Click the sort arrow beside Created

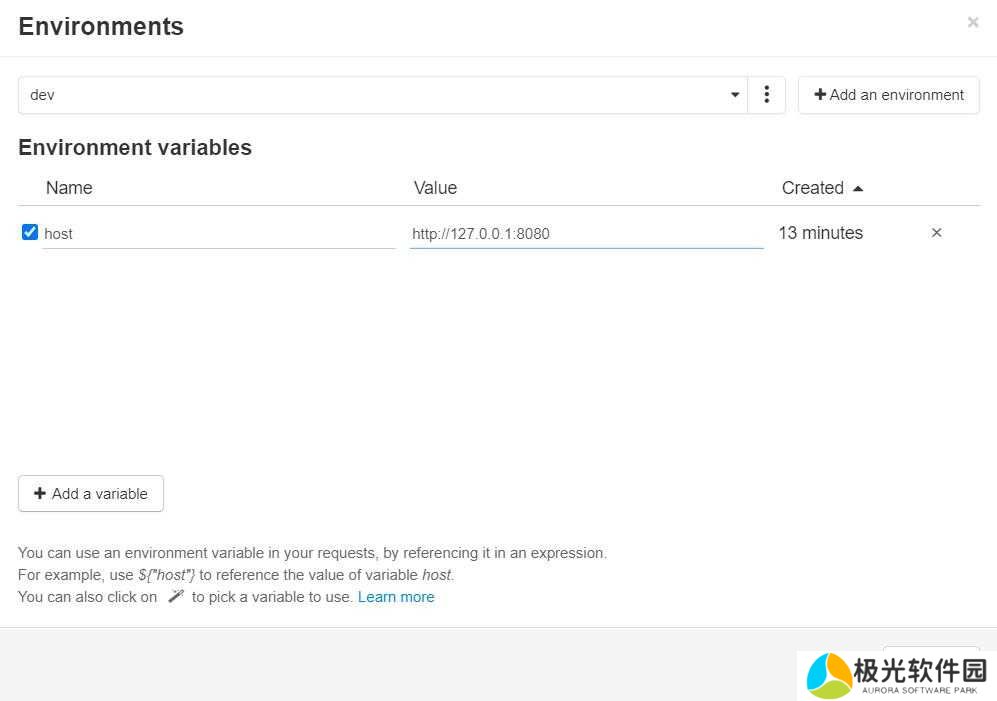click(858, 188)
